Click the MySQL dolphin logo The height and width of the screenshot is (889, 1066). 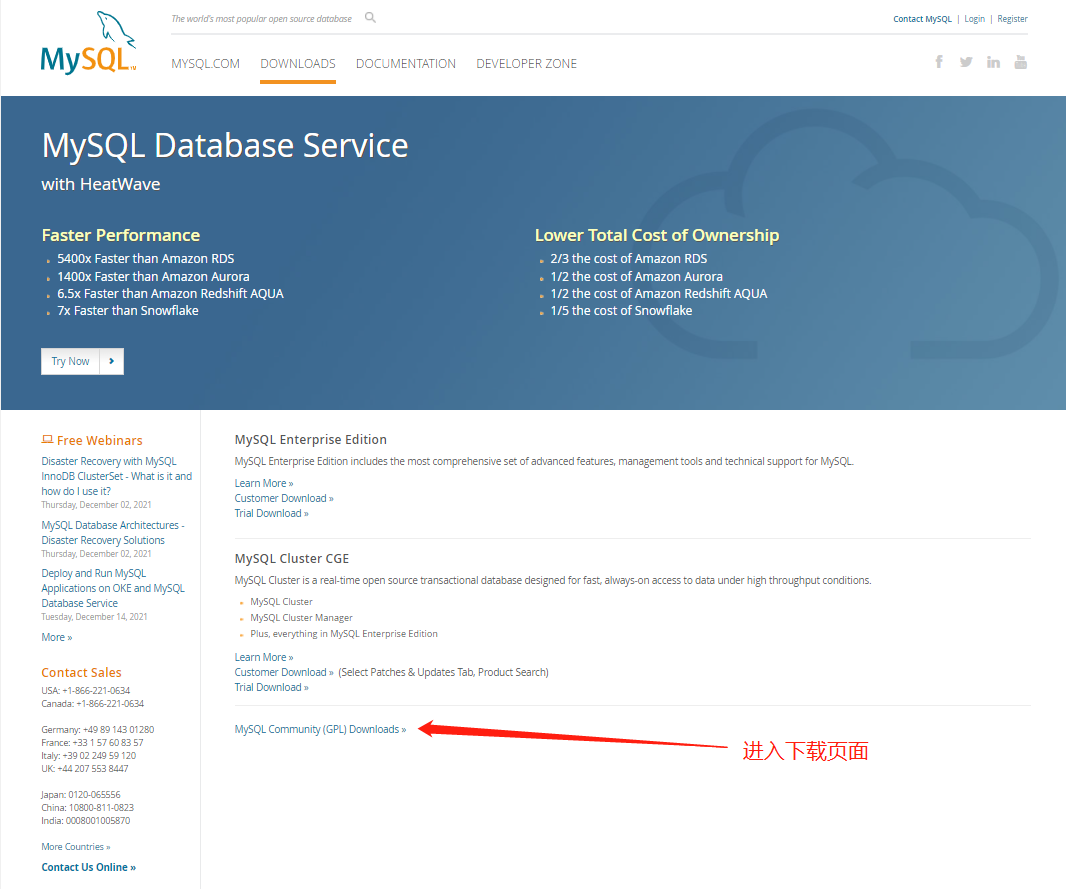pos(89,42)
